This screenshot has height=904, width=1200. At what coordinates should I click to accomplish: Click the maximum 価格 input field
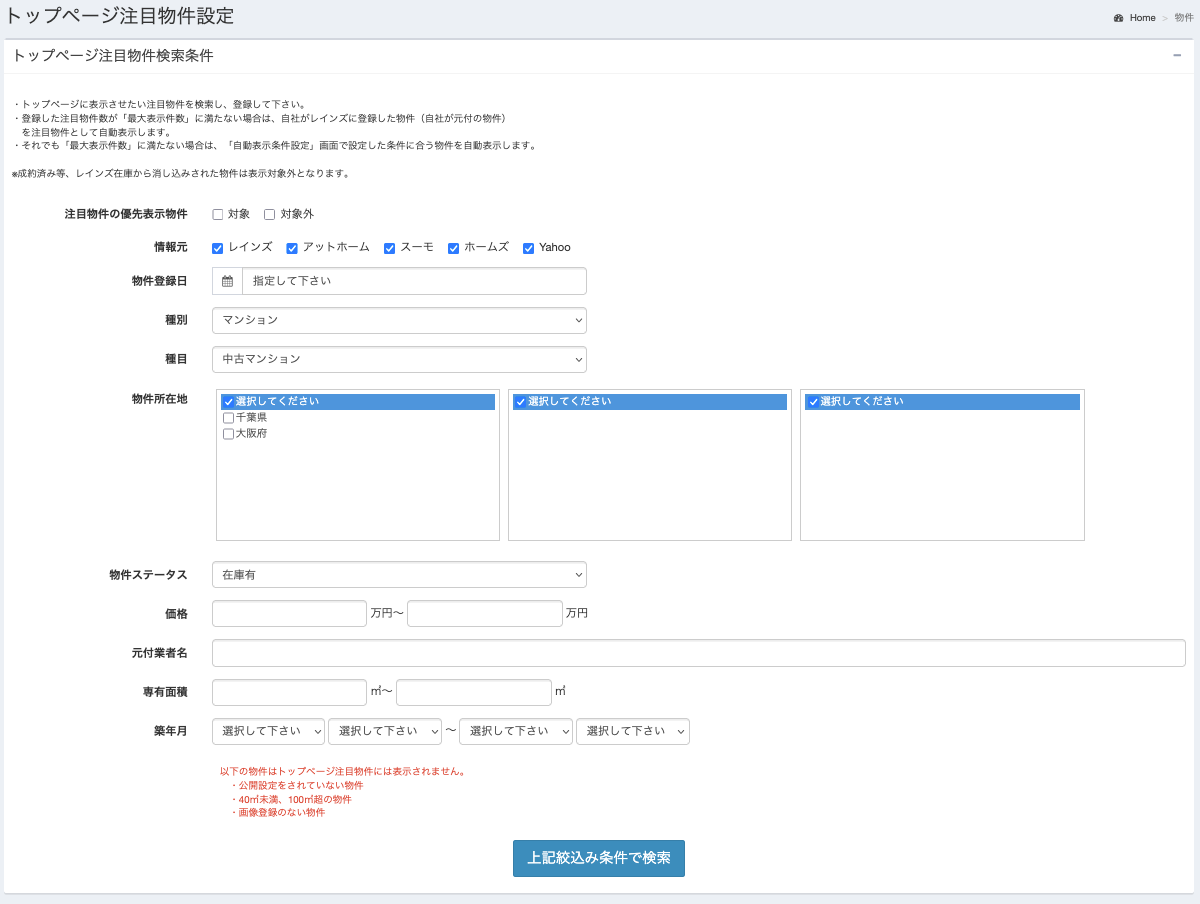click(x=485, y=613)
